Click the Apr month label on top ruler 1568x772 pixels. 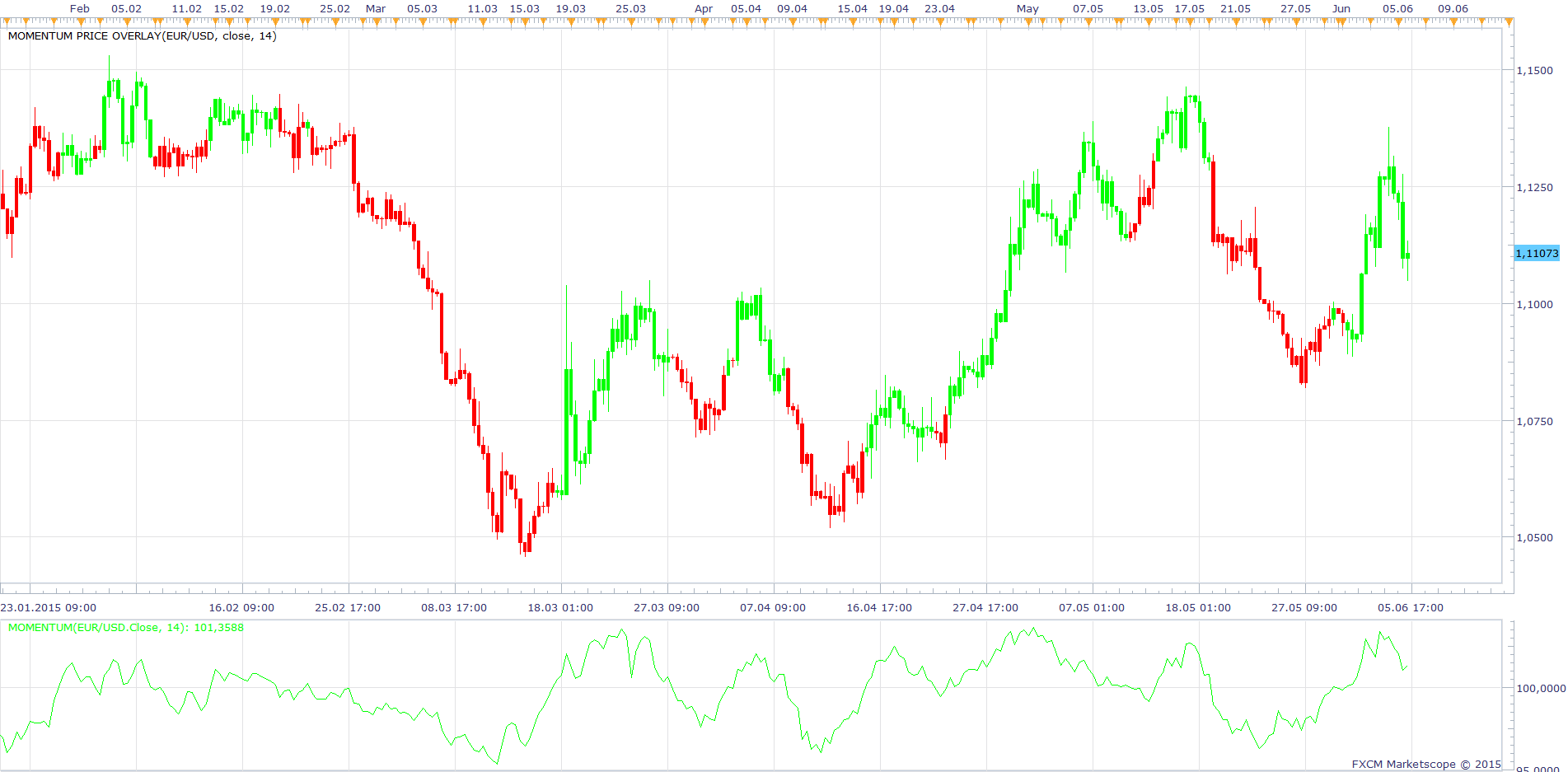tap(704, 9)
